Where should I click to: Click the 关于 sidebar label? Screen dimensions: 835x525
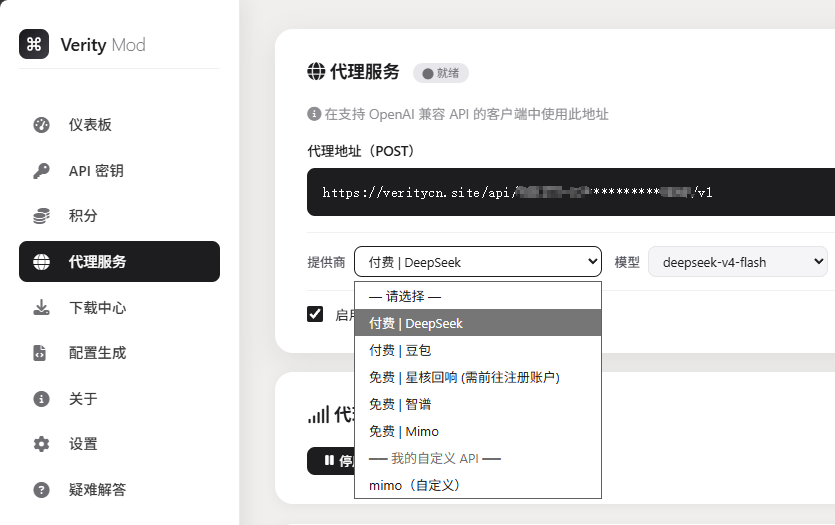pyautogui.click(x=83, y=399)
